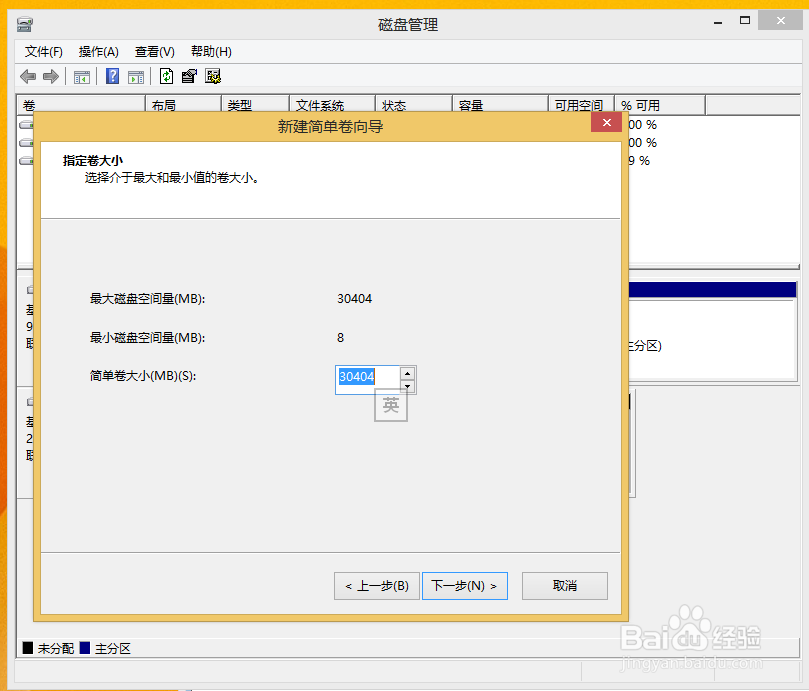
Task: Click the 下一步(N) button to continue
Action: tap(464, 585)
